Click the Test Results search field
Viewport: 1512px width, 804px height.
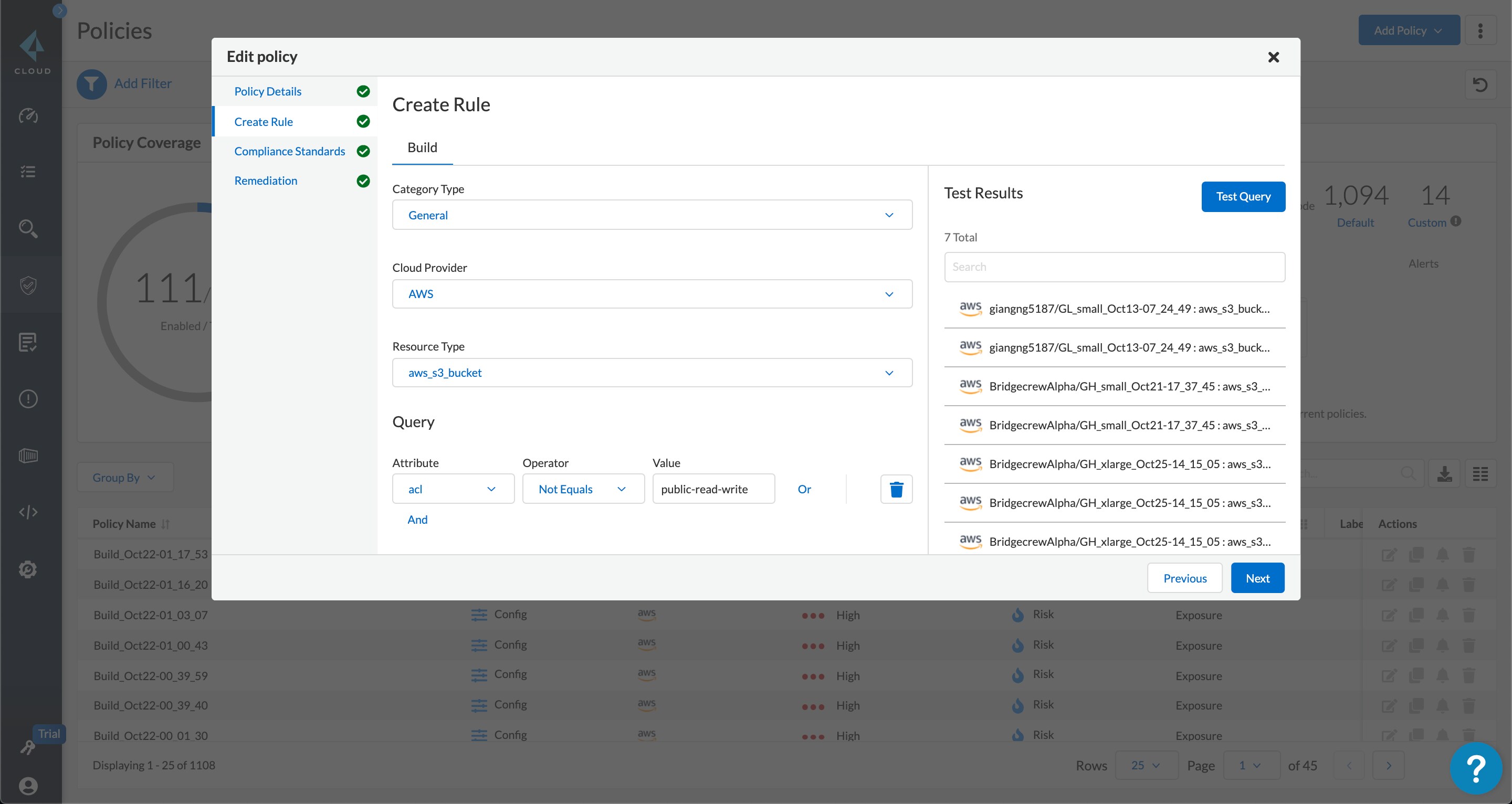click(x=1114, y=267)
